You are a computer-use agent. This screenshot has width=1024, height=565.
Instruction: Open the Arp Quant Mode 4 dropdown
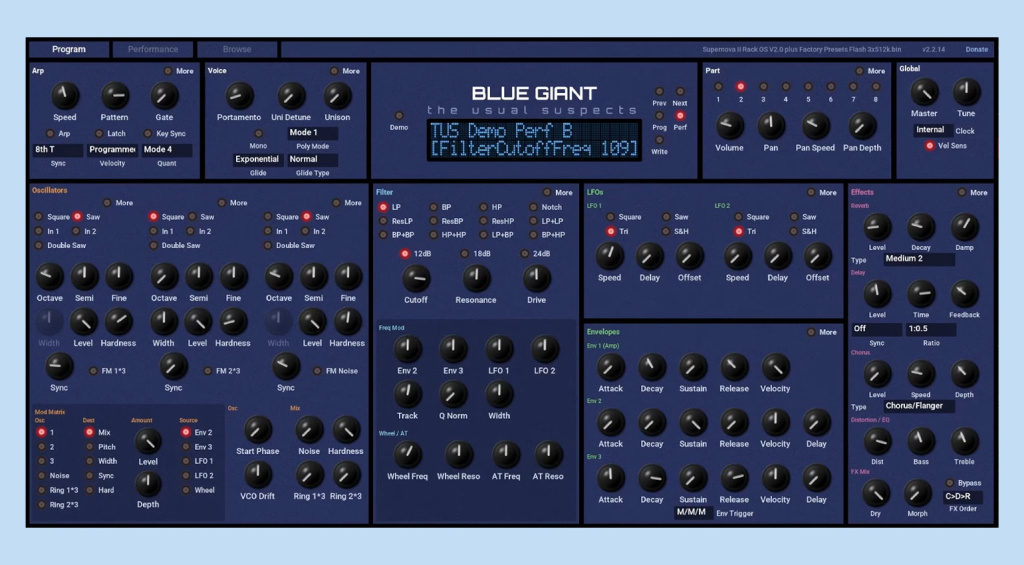pyautogui.click(x=167, y=150)
